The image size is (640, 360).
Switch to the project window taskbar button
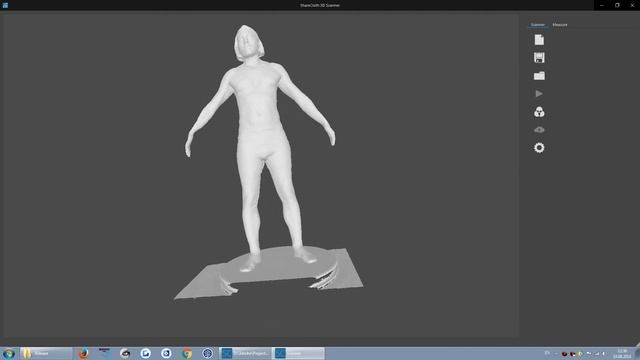tap(245, 353)
